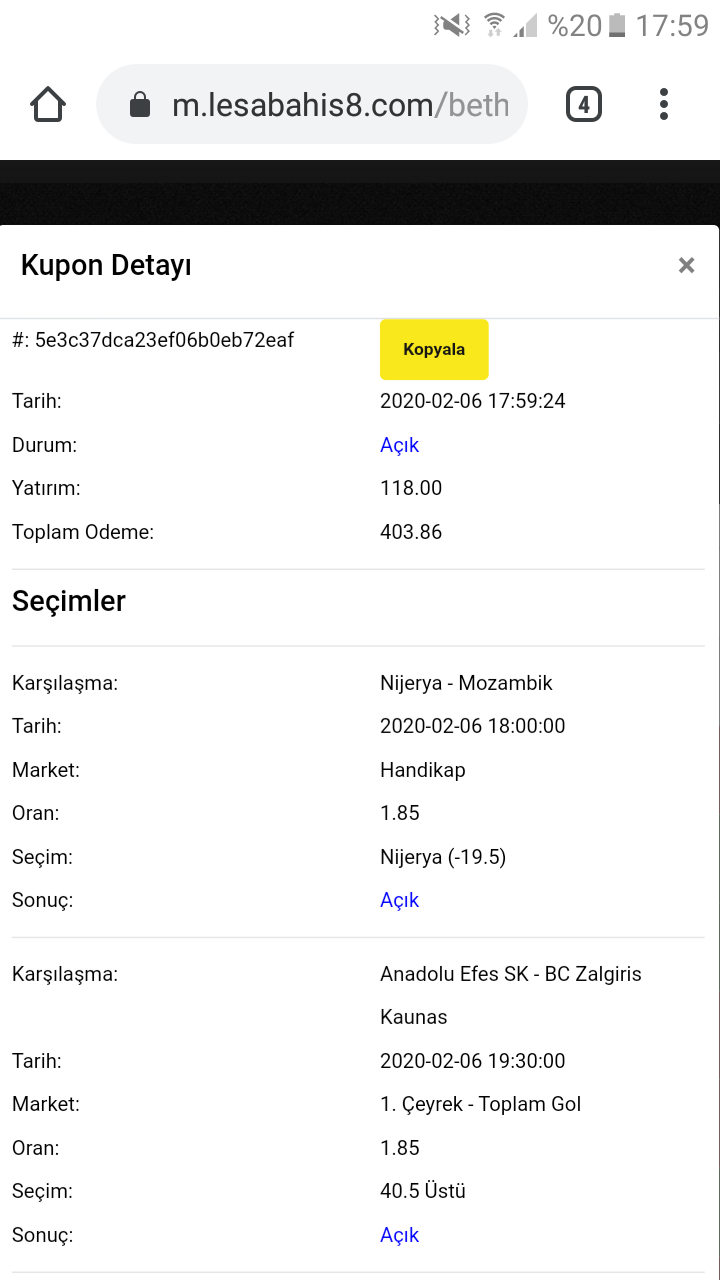720x1280 pixels.
Task: Tap the Seçimler section heading
Action: (x=69, y=601)
